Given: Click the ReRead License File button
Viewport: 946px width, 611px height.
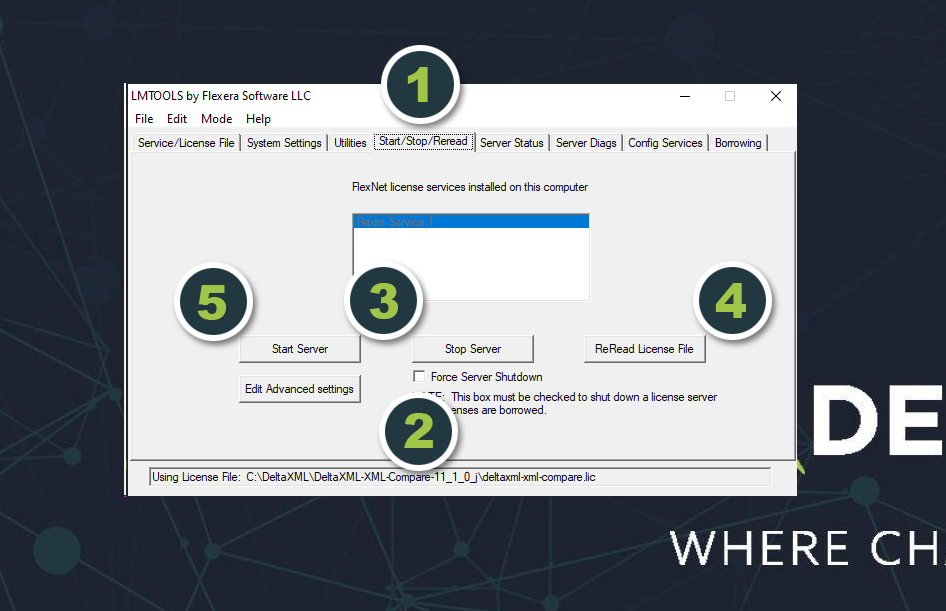Looking at the screenshot, I should coord(644,349).
